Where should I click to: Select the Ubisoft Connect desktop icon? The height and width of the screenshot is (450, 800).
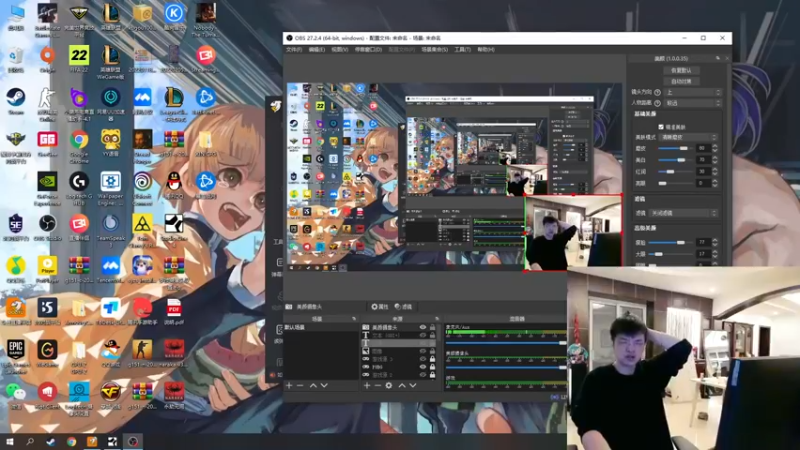coord(142,188)
